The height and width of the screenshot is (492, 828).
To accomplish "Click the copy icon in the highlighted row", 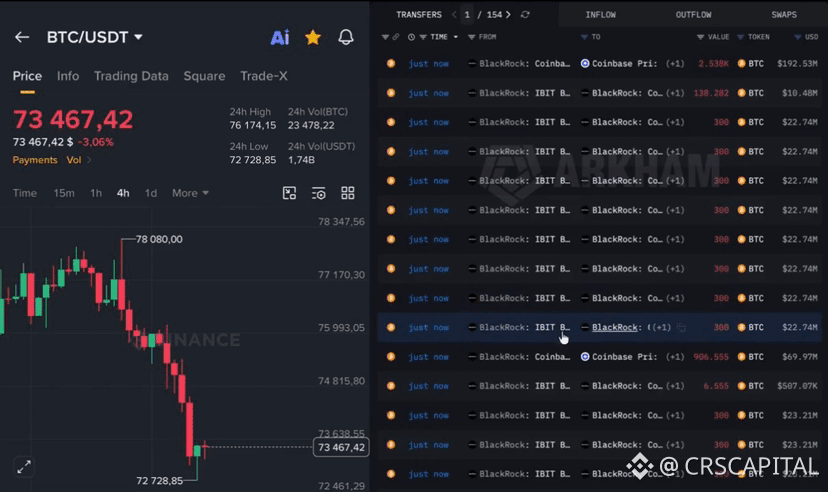I will pos(682,328).
